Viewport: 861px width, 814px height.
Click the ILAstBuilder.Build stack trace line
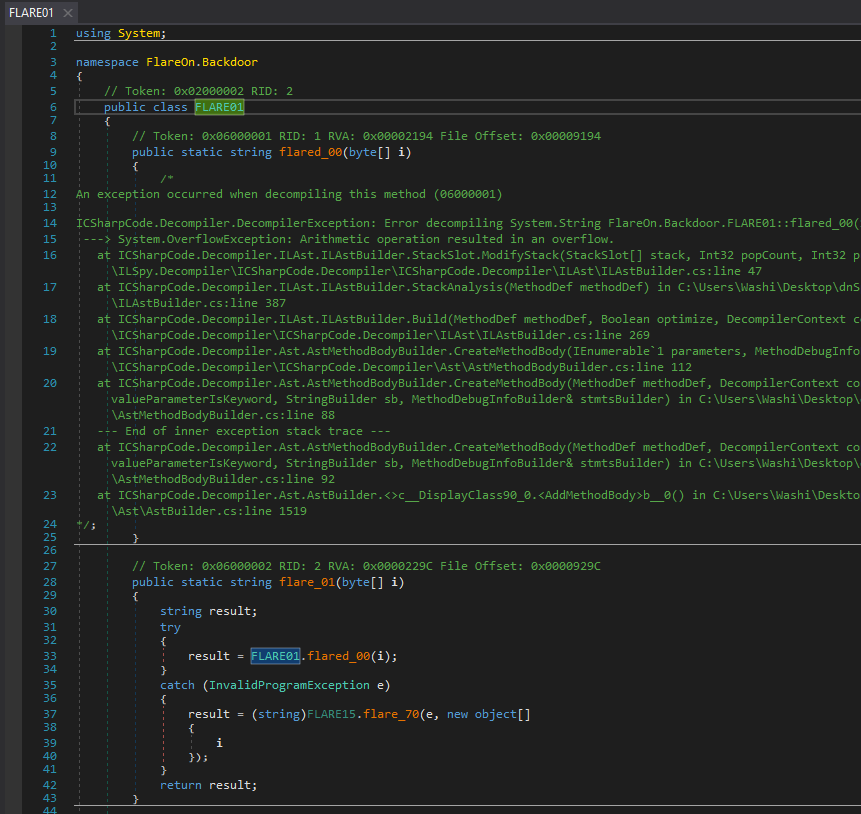pos(478,319)
